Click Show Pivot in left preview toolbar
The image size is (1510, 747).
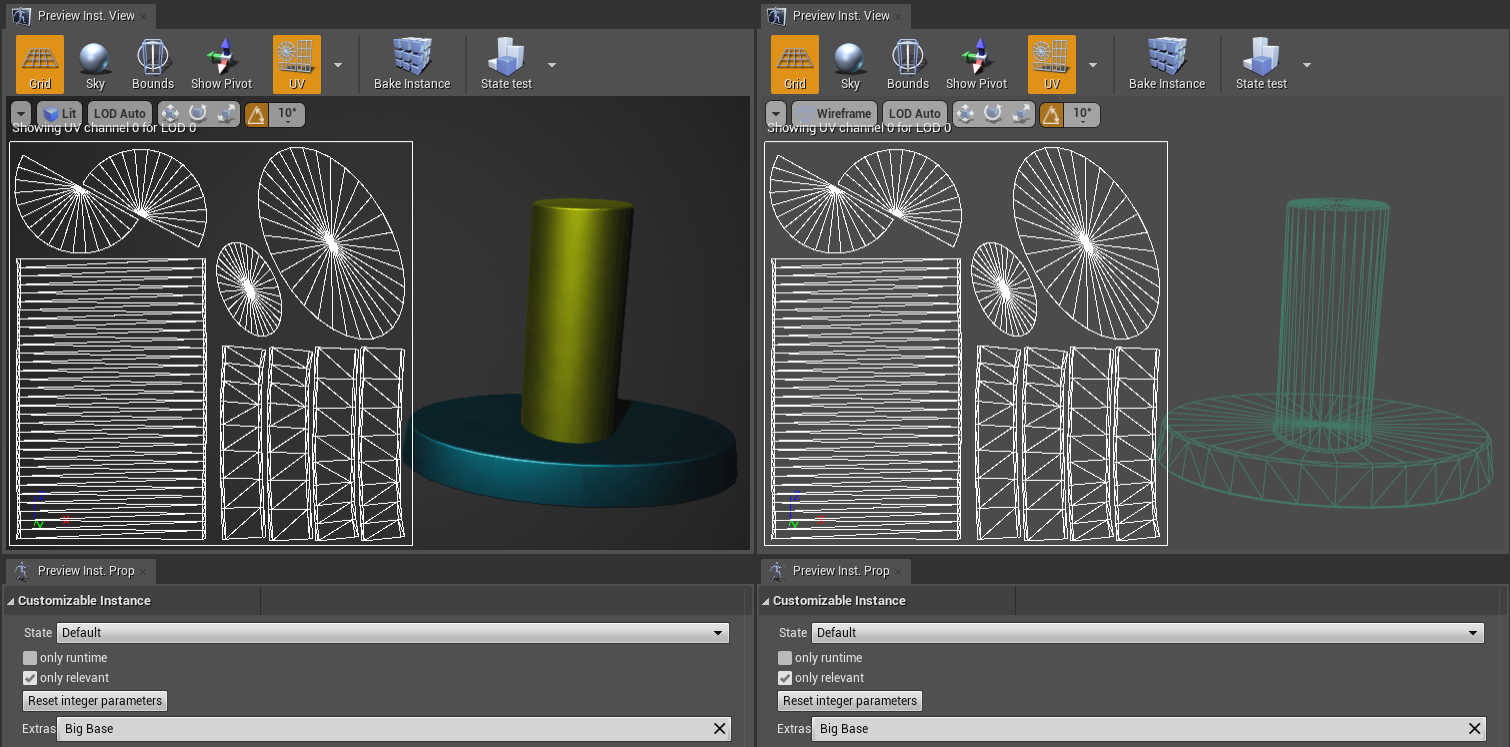click(x=221, y=64)
